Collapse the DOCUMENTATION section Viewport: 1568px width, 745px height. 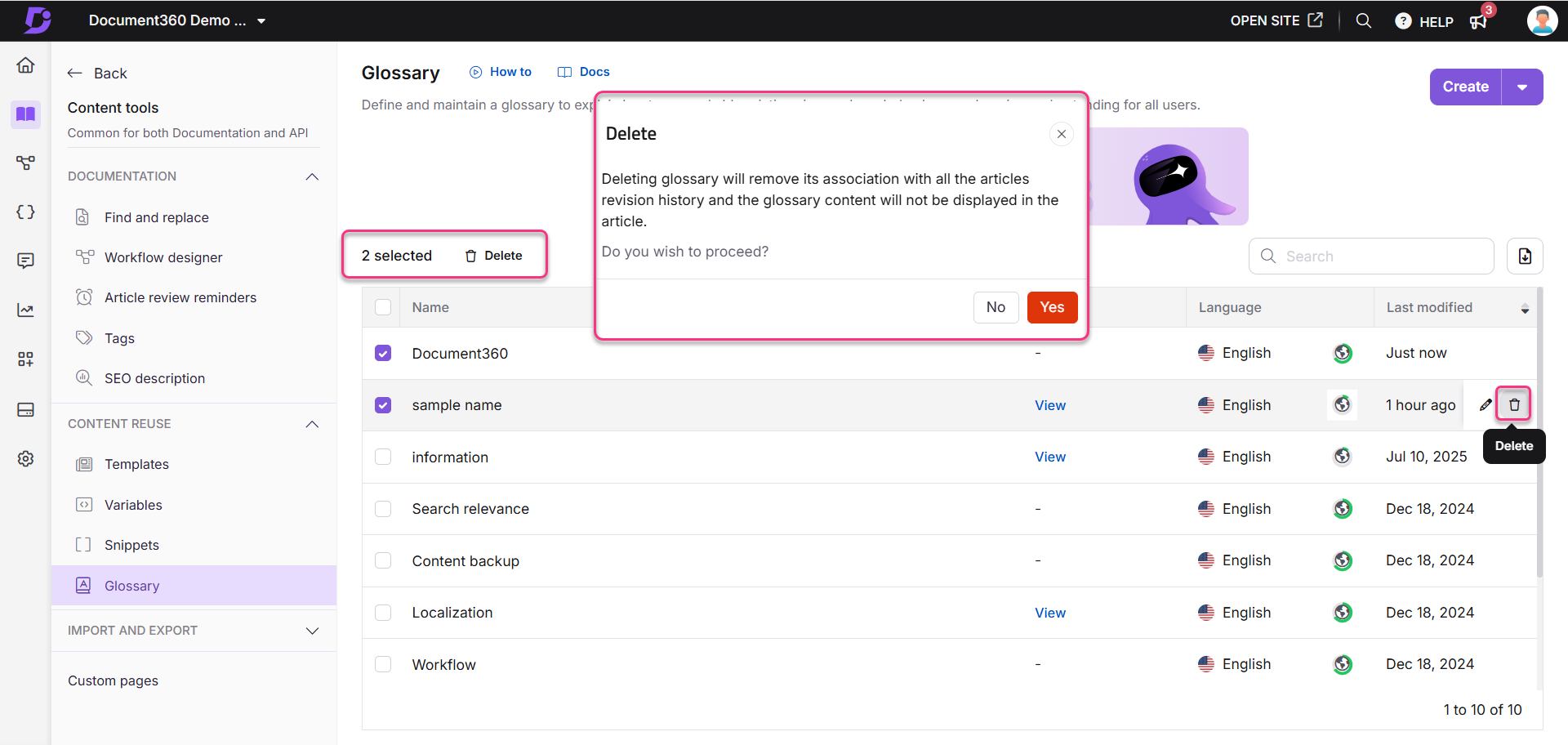click(x=312, y=176)
